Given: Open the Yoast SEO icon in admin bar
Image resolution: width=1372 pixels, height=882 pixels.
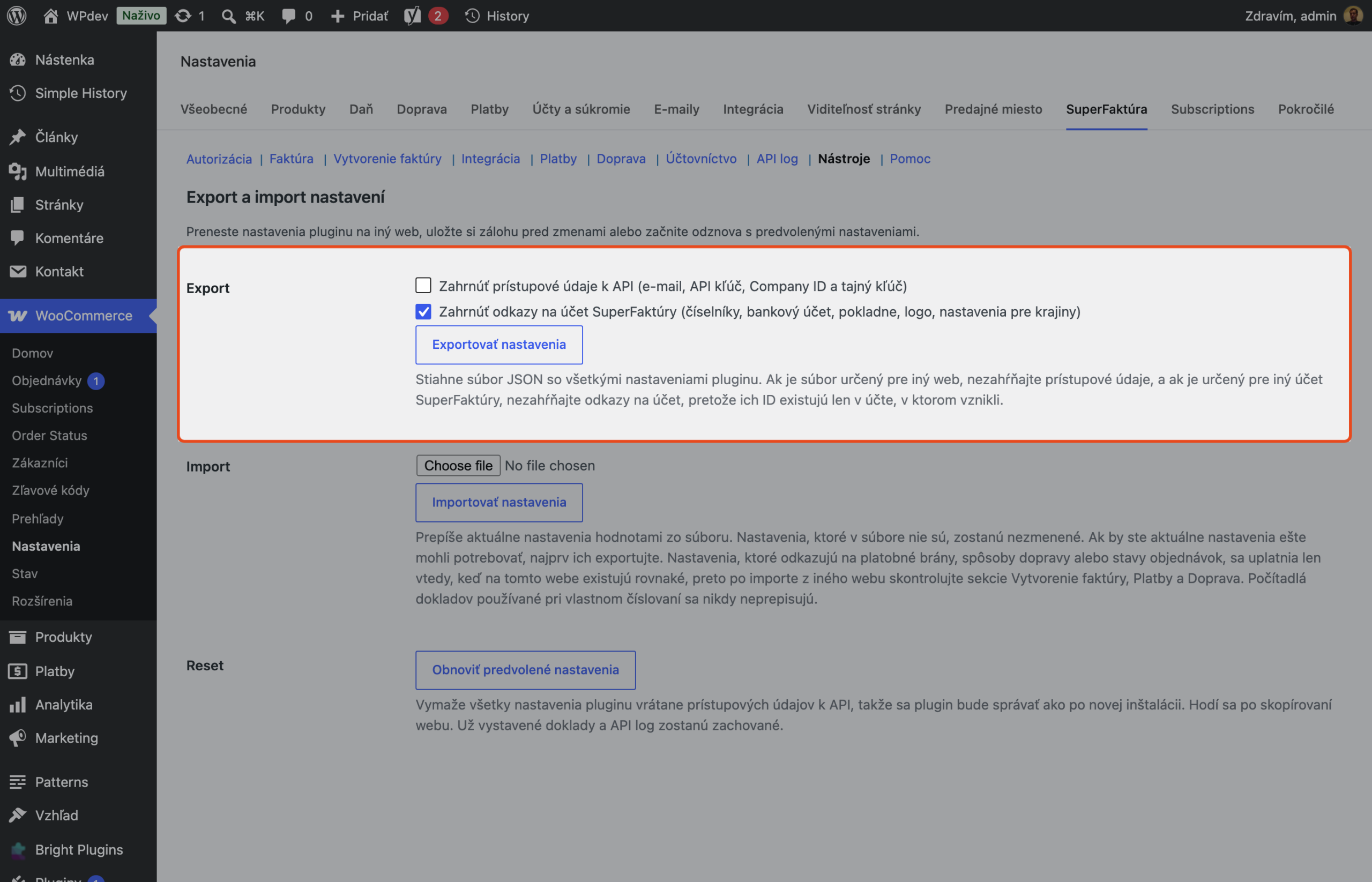Looking at the screenshot, I should click(413, 16).
